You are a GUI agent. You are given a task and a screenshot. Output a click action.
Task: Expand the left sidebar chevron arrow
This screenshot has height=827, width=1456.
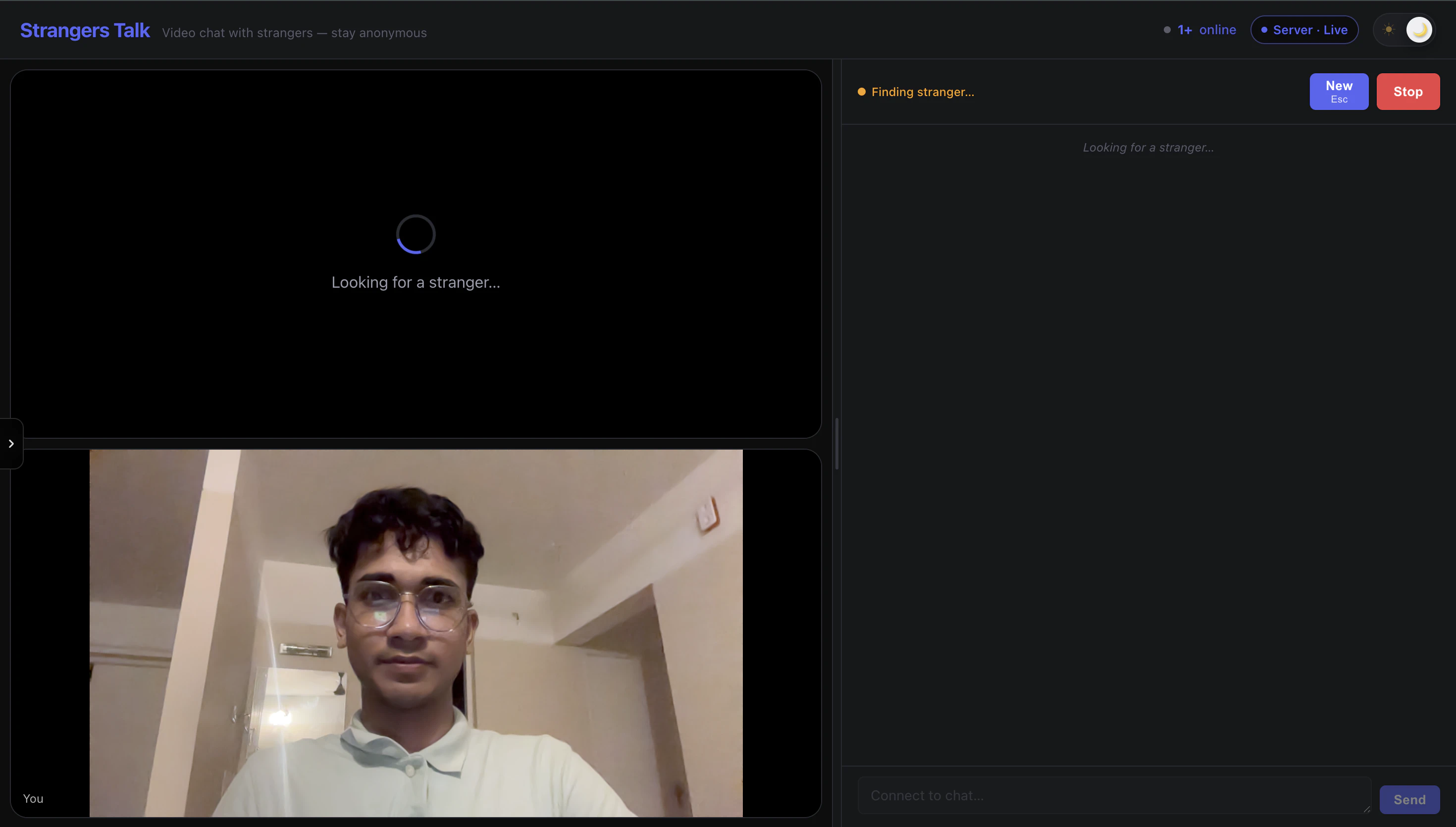coord(11,444)
